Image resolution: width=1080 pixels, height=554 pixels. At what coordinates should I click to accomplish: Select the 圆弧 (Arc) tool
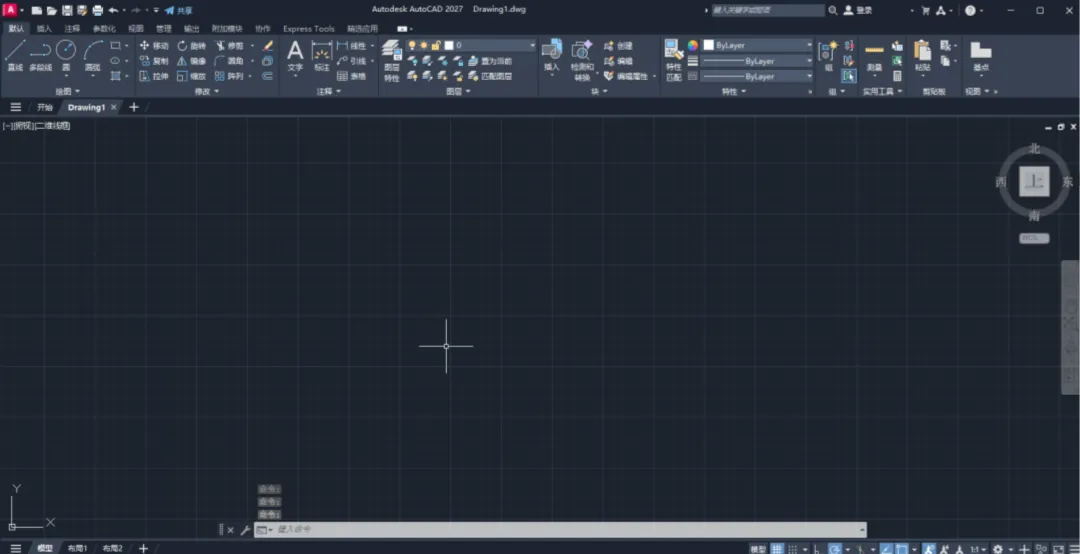coord(93,54)
